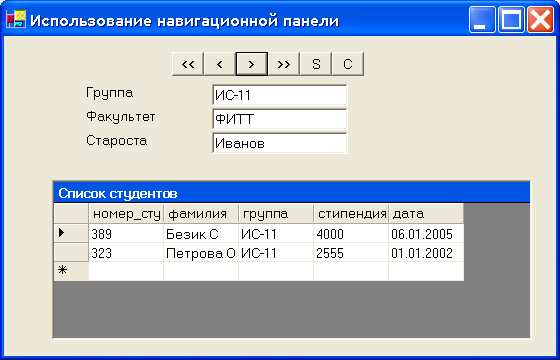Advance to next record with > button
Screen dimensions: 560x360
click(252, 64)
